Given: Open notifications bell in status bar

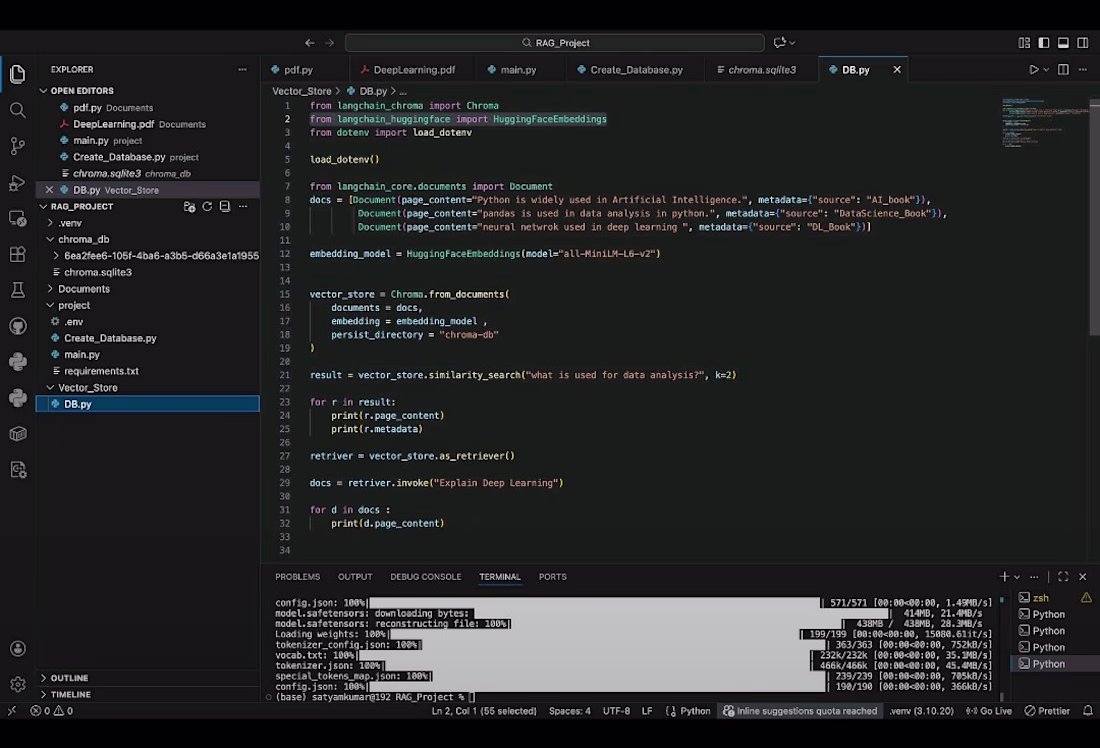Looking at the screenshot, I should (1088, 711).
